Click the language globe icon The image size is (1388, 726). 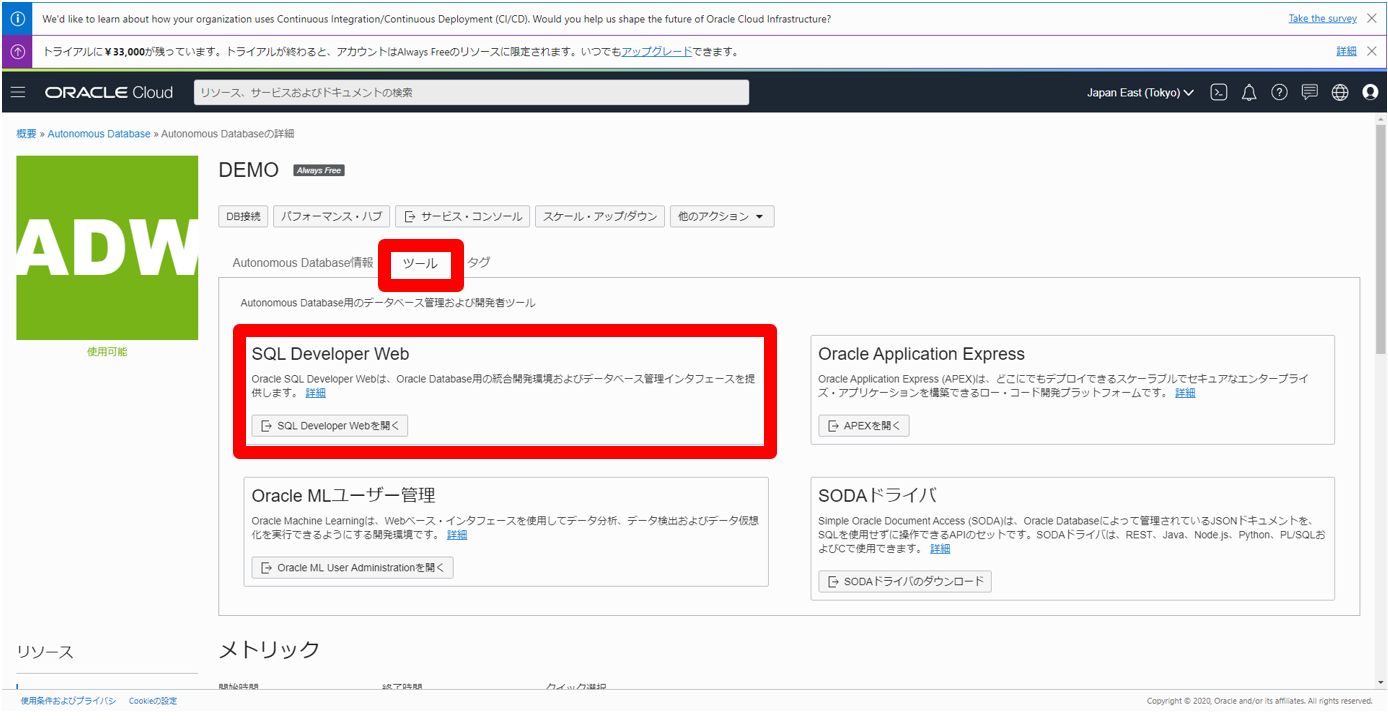pyautogui.click(x=1340, y=92)
